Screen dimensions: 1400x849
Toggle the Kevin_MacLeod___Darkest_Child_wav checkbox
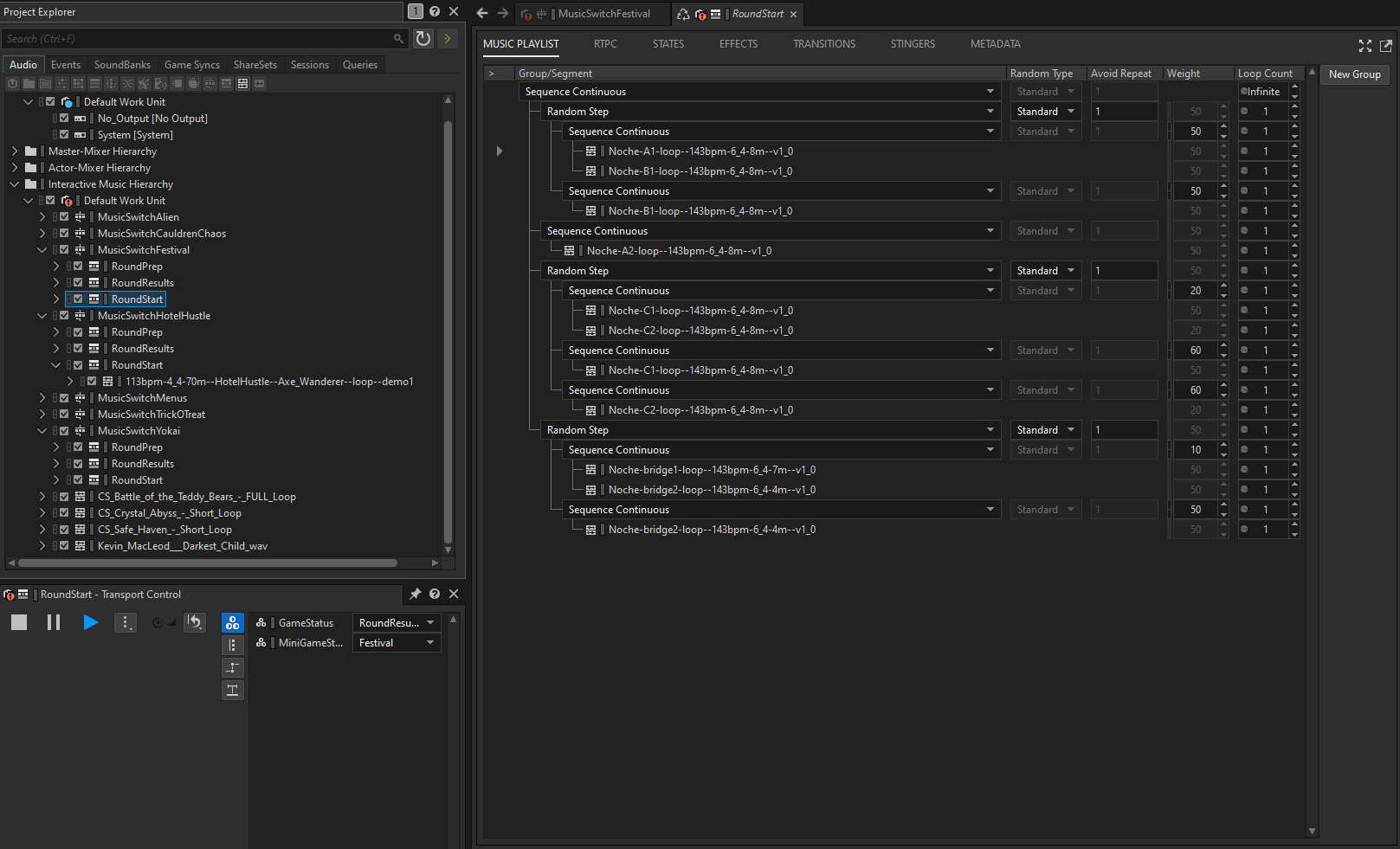click(64, 546)
